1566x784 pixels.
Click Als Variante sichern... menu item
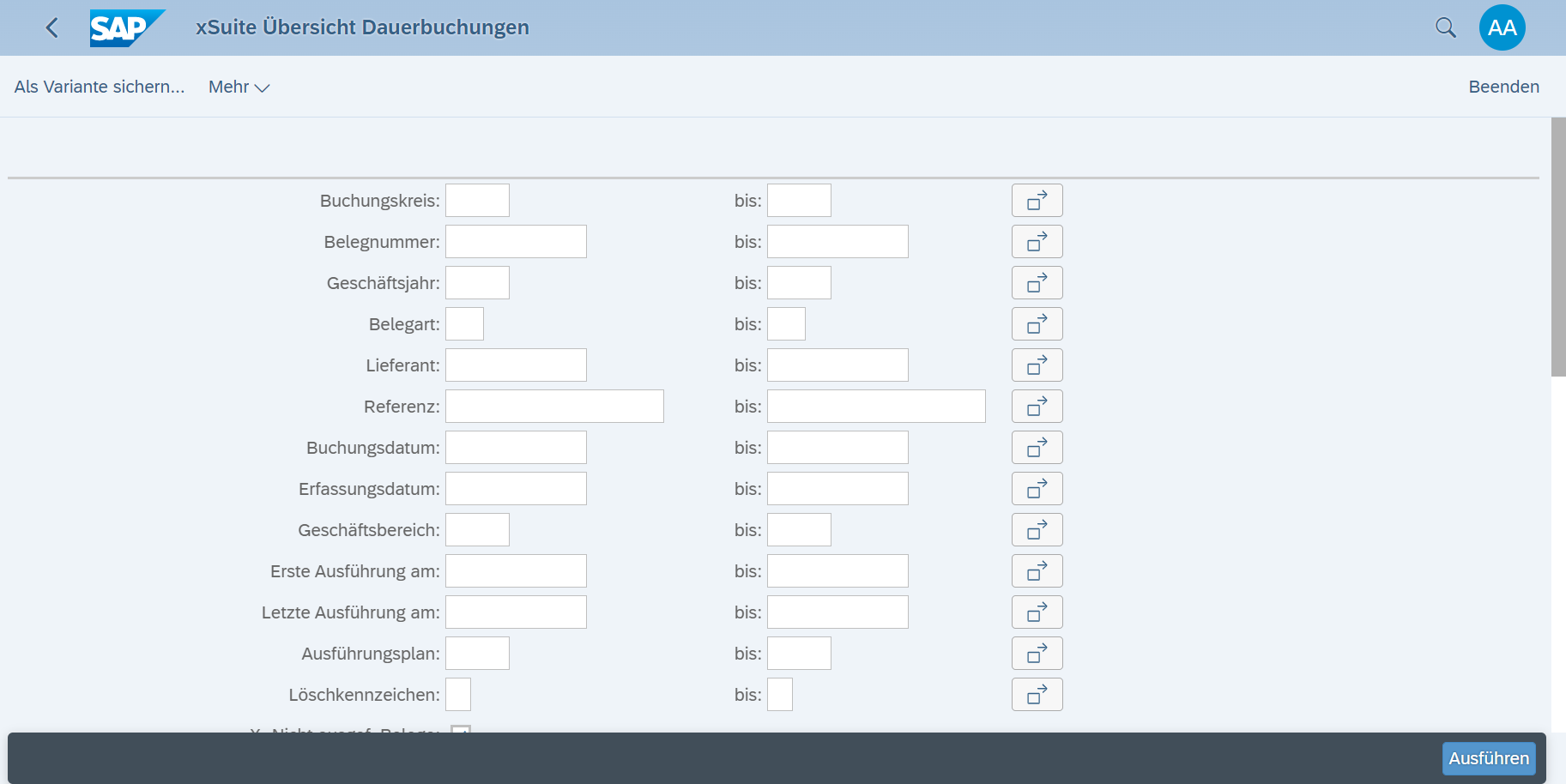[x=100, y=87]
